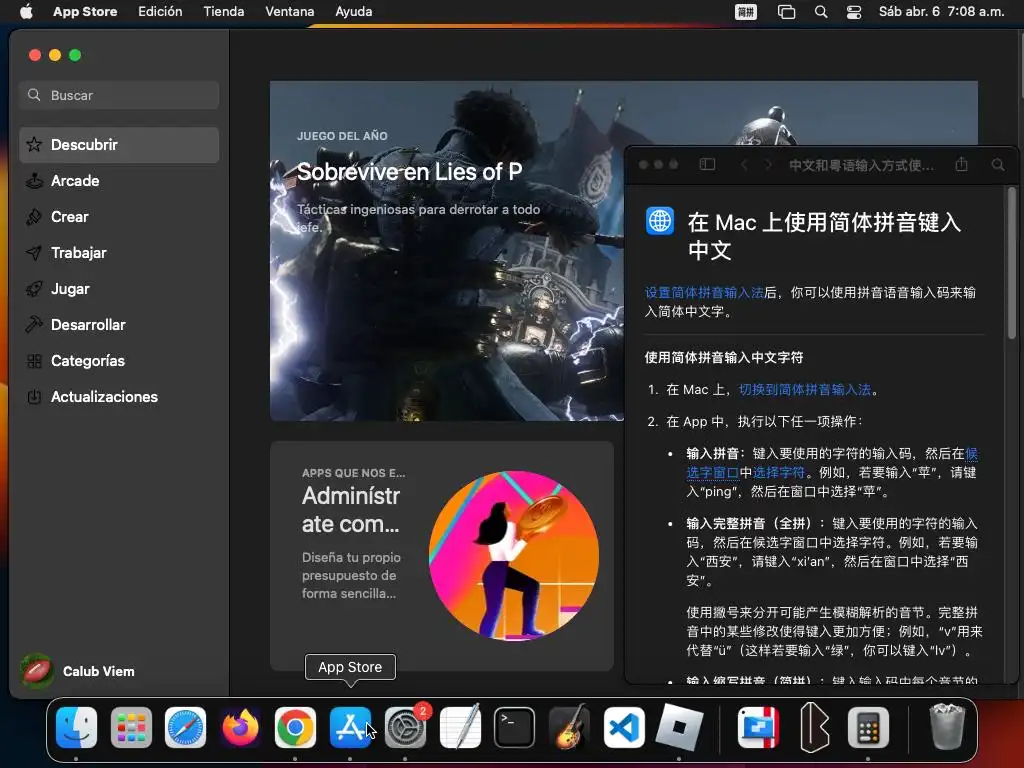The height and width of the screenshot is (768, 1024).
Task: Select Desarrollar in the sidebar
Action: [119, 325]
